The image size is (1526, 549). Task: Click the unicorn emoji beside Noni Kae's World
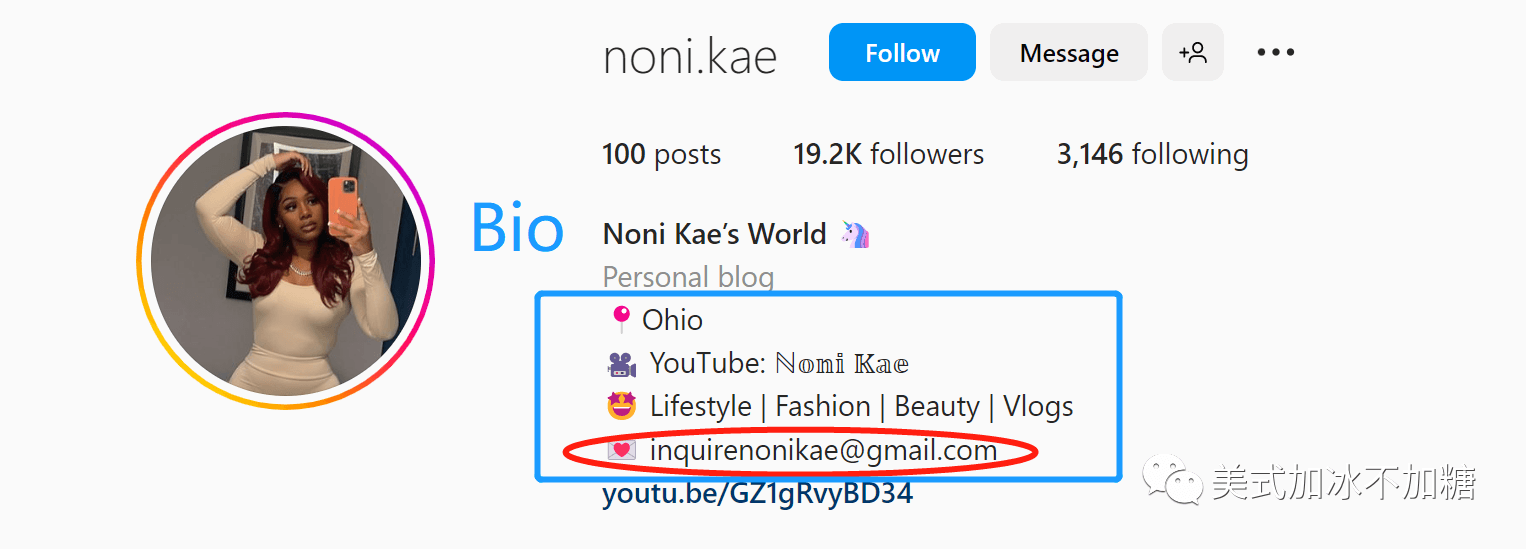click(x=855, y=235)
